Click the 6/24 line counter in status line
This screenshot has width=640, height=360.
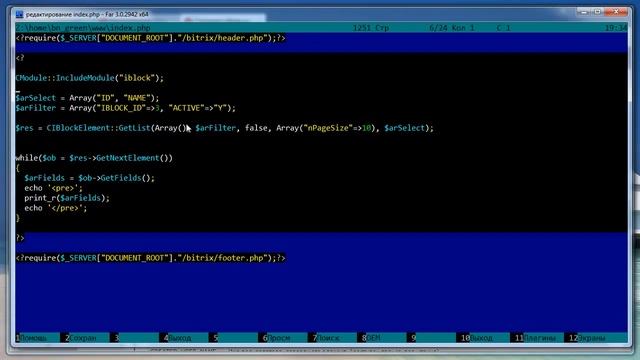pyautogui.click(x=438, y=28)
